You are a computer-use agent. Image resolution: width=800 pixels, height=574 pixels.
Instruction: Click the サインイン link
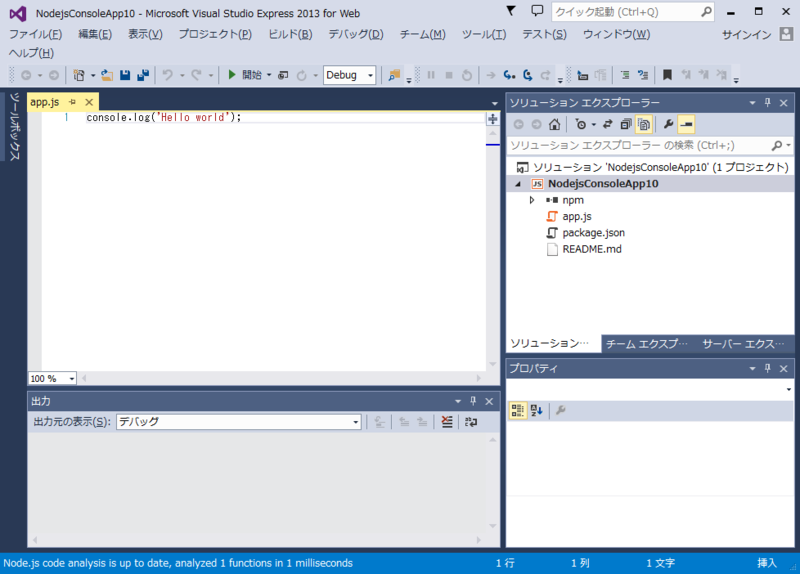[x=746, y=35]
